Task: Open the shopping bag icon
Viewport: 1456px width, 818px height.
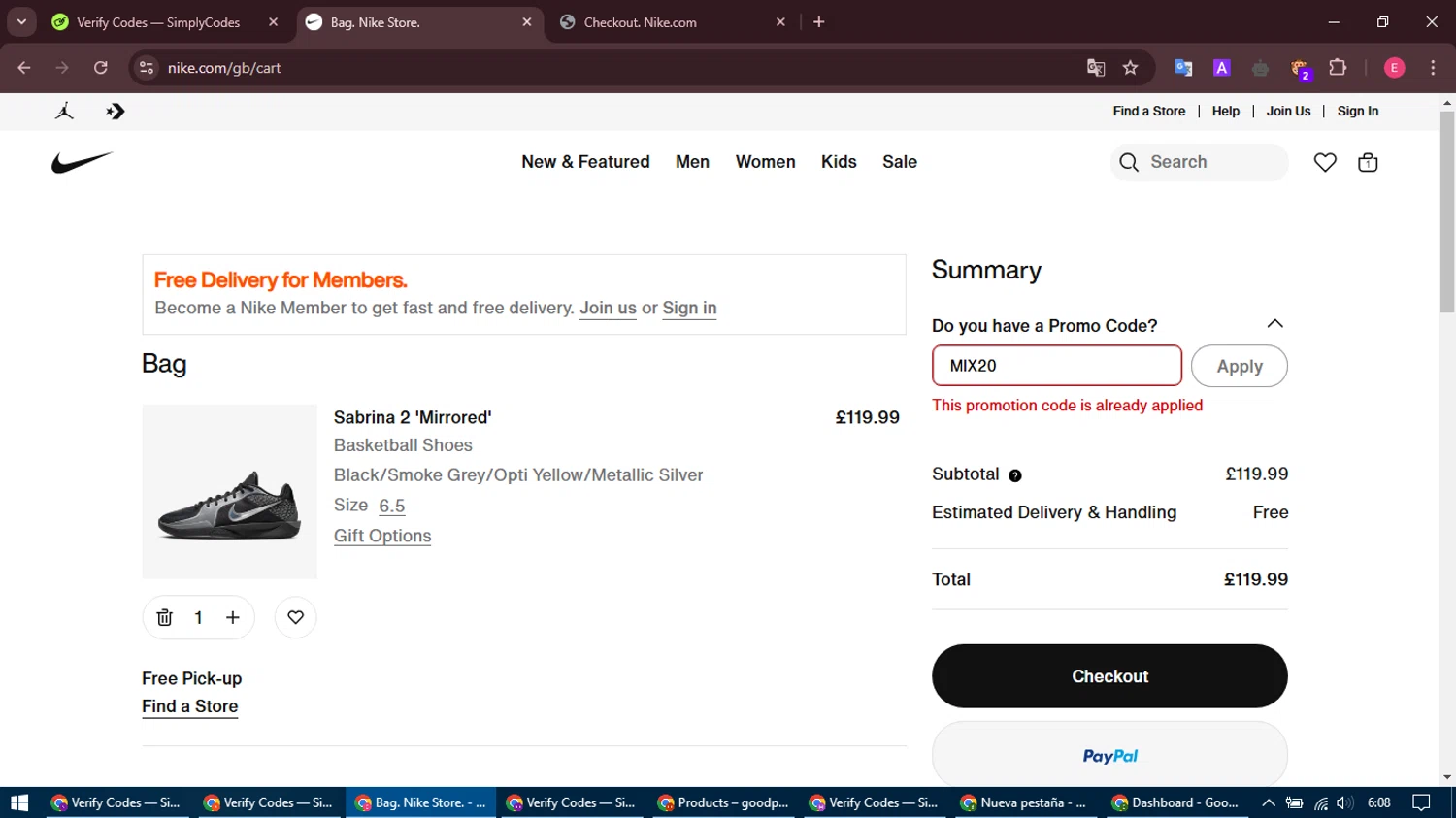Action: (x=1368, y=162)
